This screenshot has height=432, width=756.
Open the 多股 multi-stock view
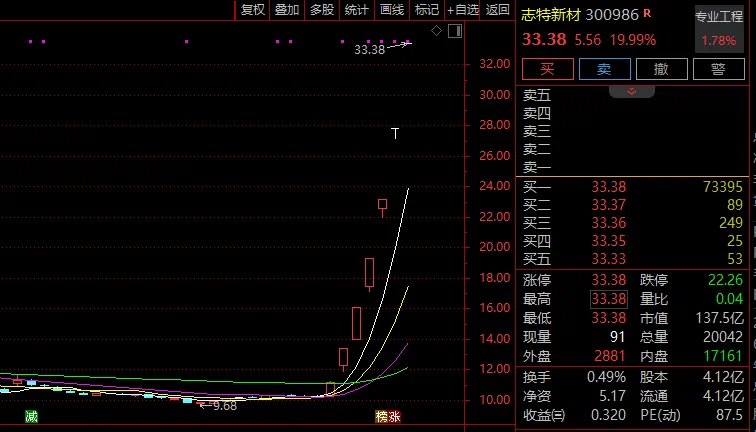[321, 10]
